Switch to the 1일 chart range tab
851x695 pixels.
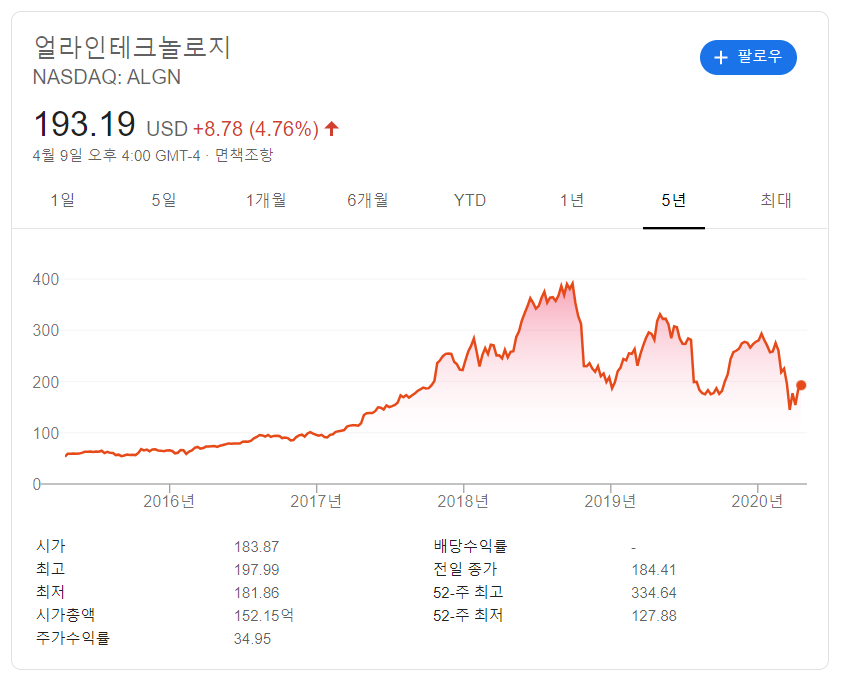(x=65, y=200)
